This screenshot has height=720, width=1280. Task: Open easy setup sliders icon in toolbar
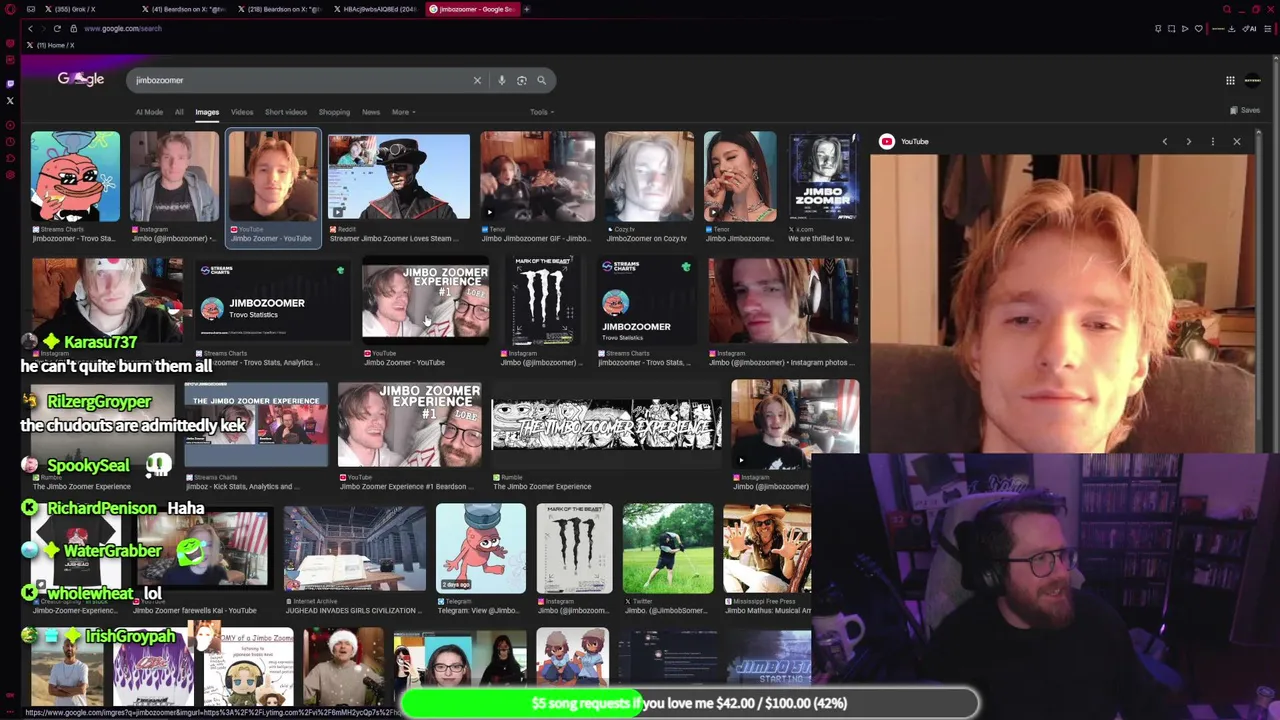(x=1267, y=28)
